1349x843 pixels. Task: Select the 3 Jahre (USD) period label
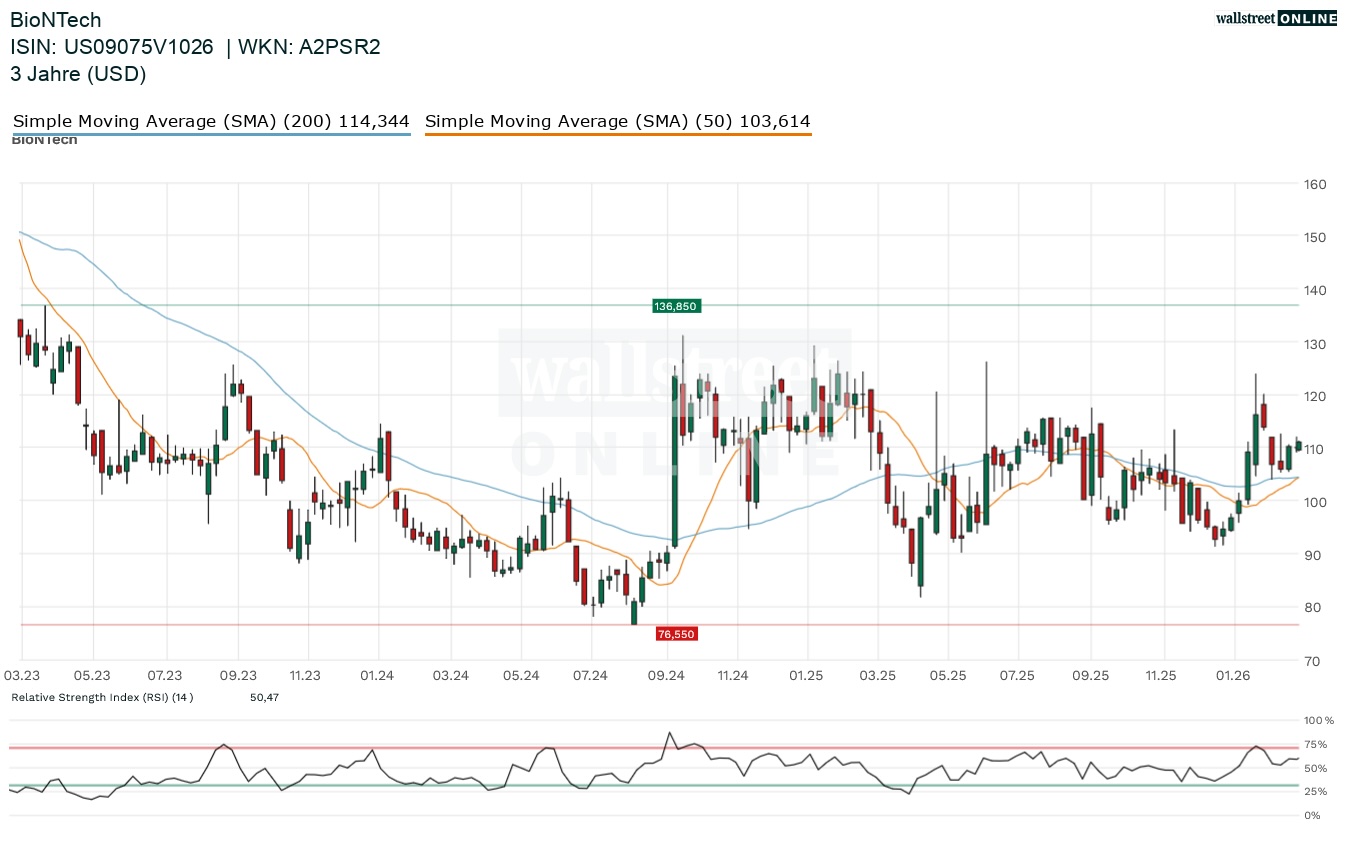[78, 73]
